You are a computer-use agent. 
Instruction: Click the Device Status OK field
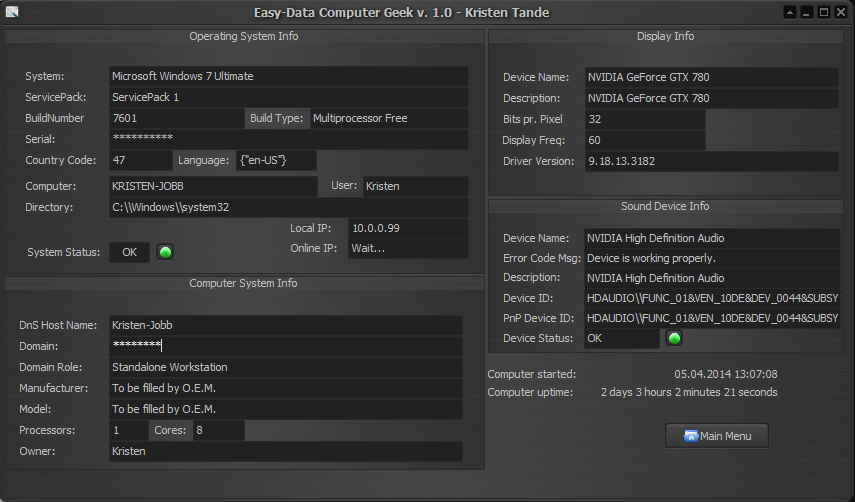622,338
